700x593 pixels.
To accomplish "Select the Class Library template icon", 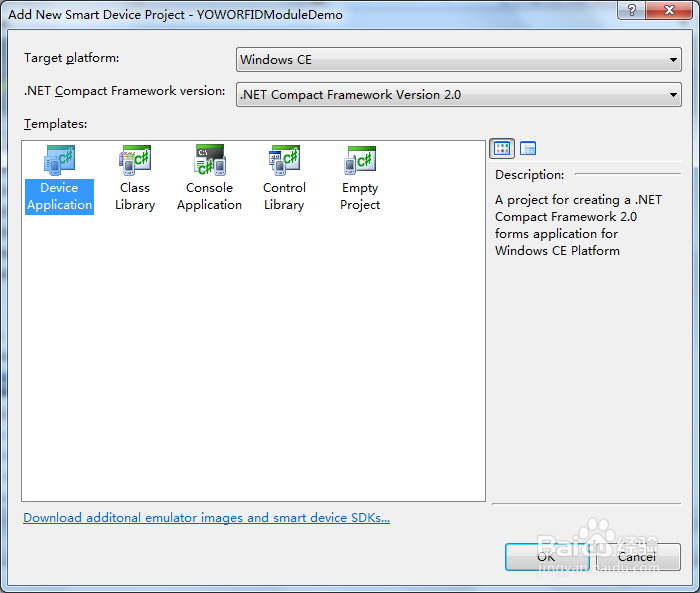I will (135, 161).
